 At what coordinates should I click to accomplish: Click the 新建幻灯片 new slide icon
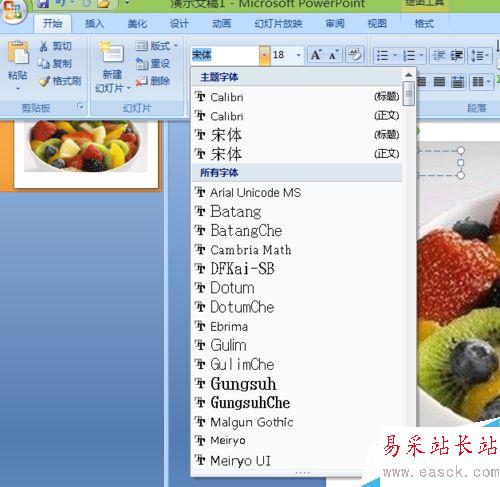[x=112, y=53]
